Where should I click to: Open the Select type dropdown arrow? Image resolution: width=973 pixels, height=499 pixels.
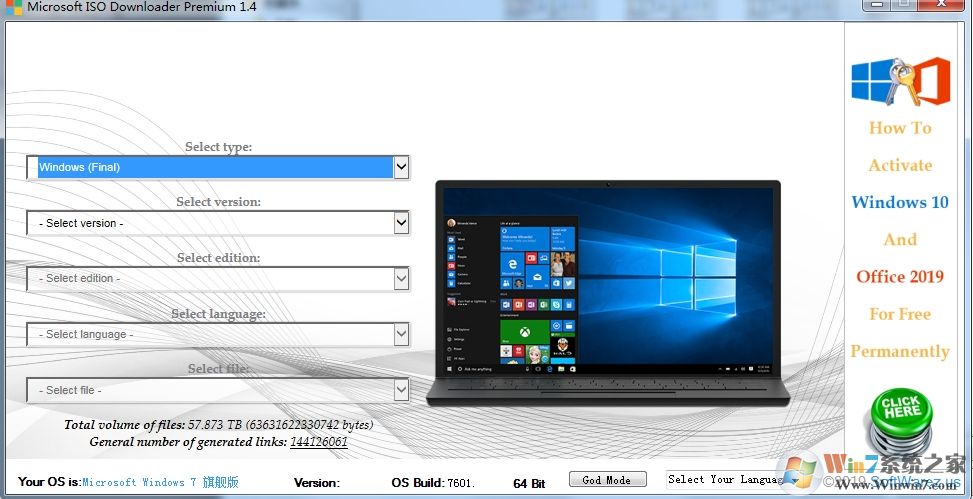pyautogui.click(x=401, y=167)
